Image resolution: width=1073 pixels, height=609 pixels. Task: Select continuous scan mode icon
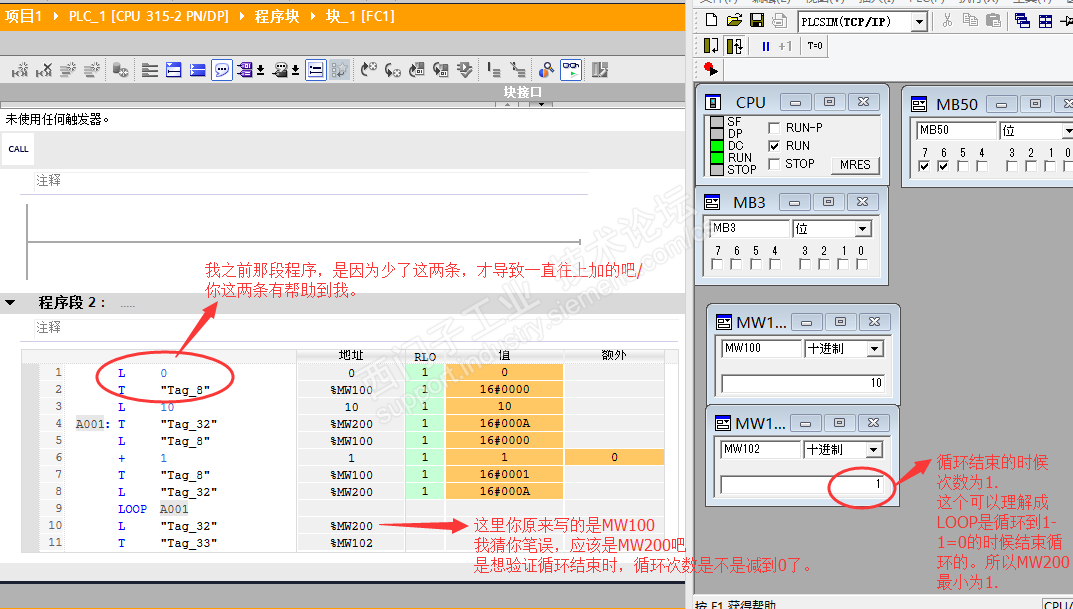[734, 46]
